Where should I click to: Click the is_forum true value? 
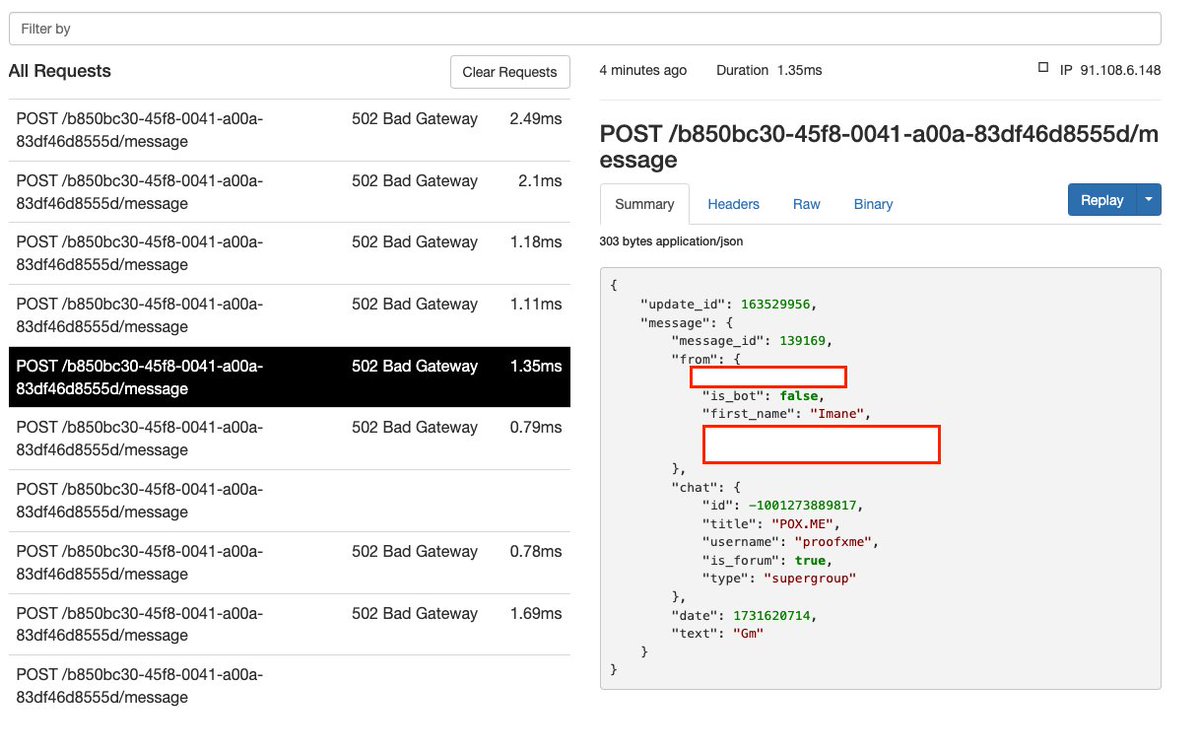(813, 560)
